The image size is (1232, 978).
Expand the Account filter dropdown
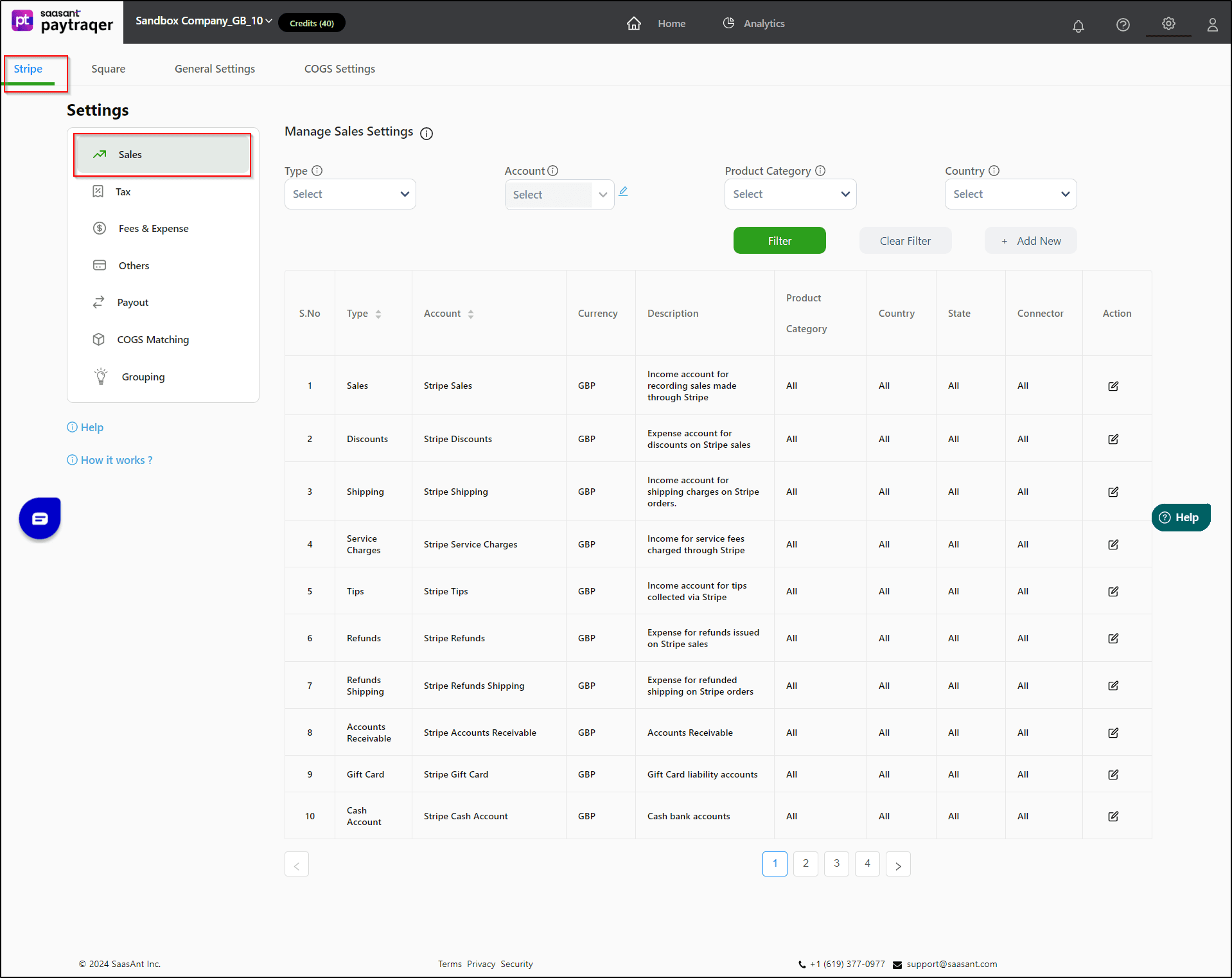pos(559,195)
